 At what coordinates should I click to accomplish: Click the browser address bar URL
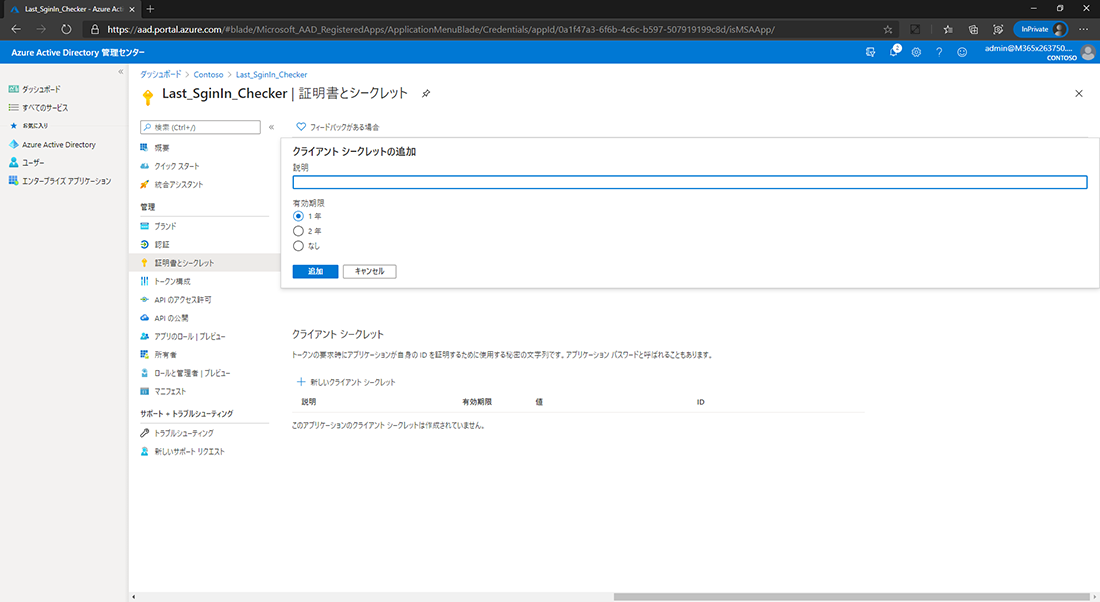tap(441, 29)
